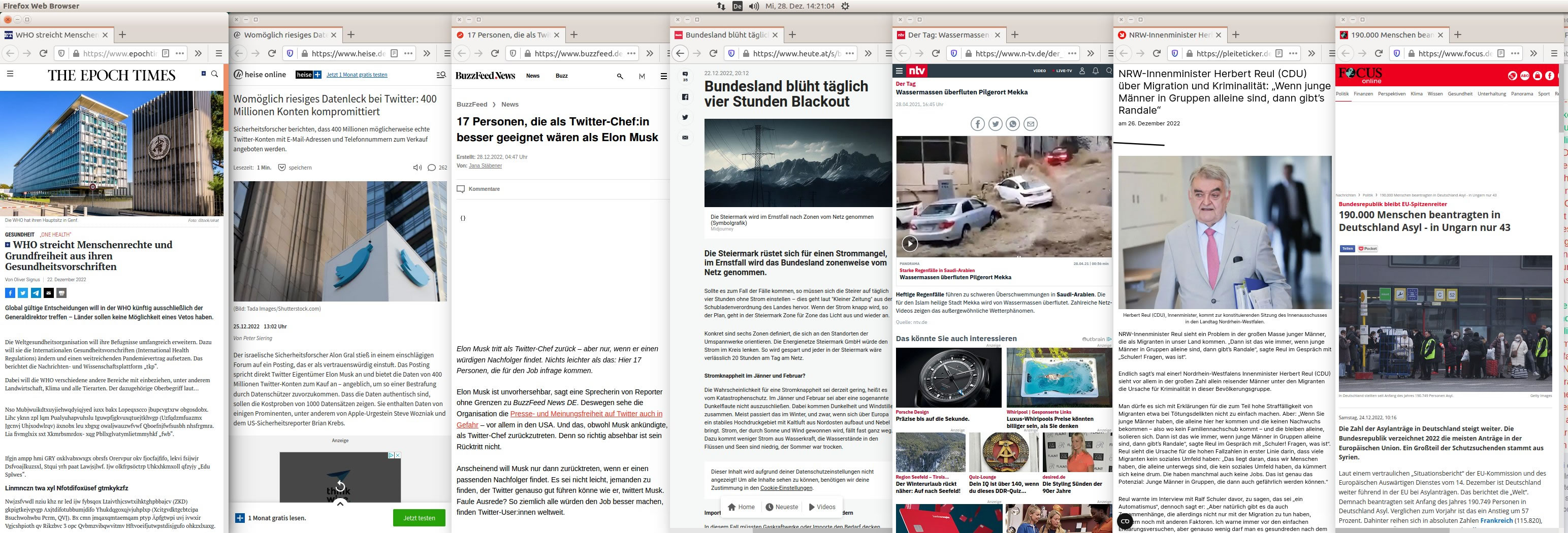This screenshot has width=1568, height=533.
Task: Open 'Cookie-Einstellungen' link on heute.at
Action: pos(786,488)
